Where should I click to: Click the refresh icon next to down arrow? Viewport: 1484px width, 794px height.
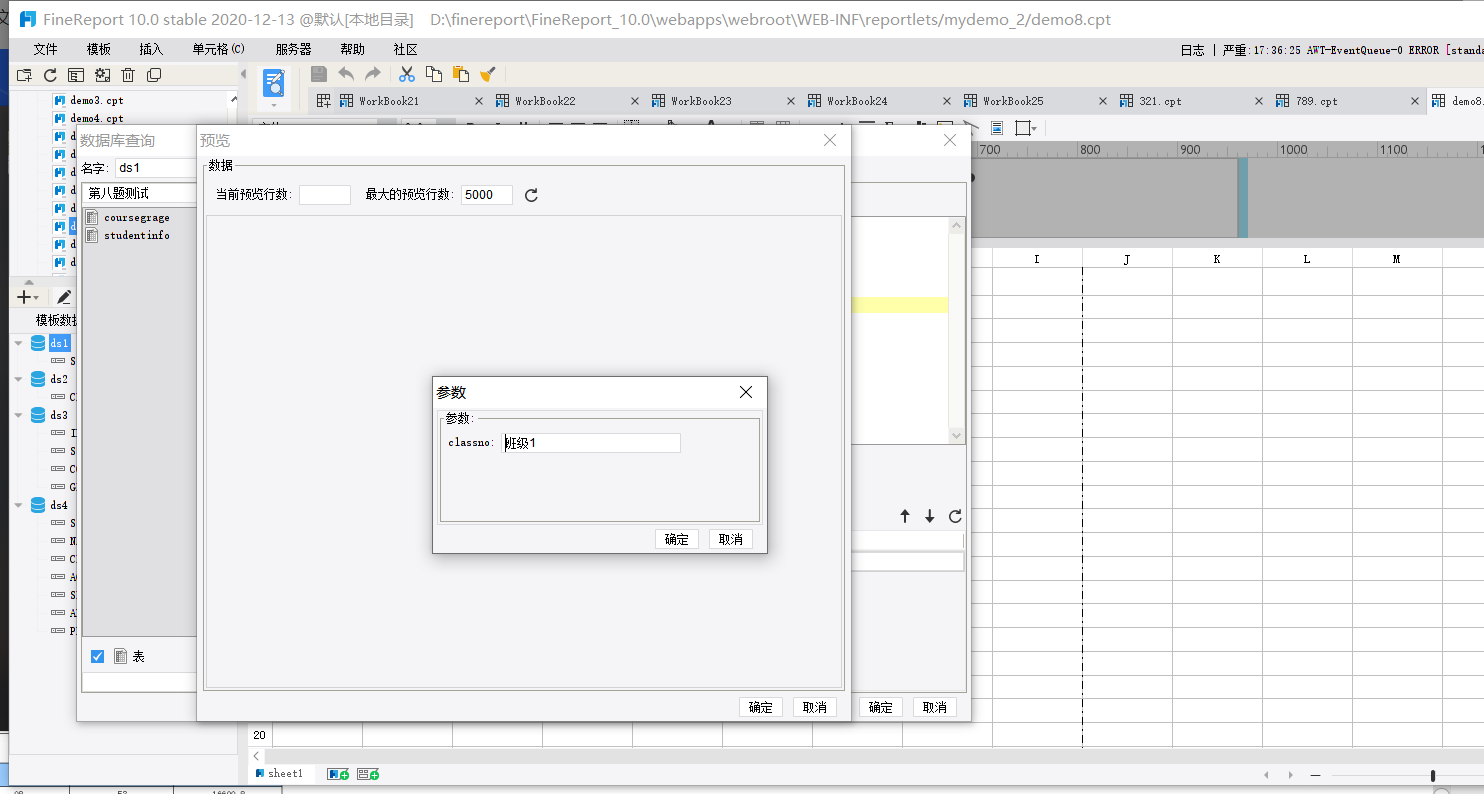[x=955, y=516]
